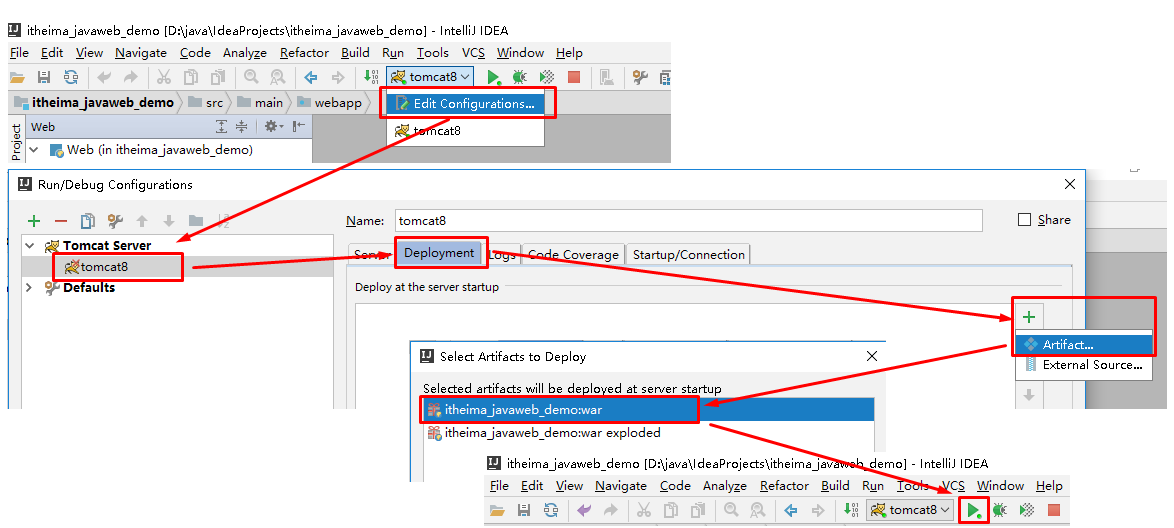Select itheima_javaweb_demo:war exploded artifact

click(x=647, y=433)
